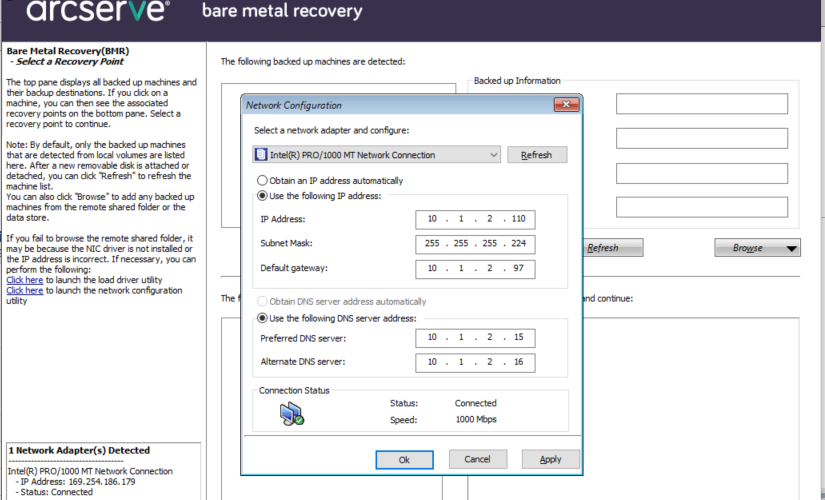Viewport: 825px width, 500px height.
Task: Click the bare metal recovery header title
Action: [282, 11]
